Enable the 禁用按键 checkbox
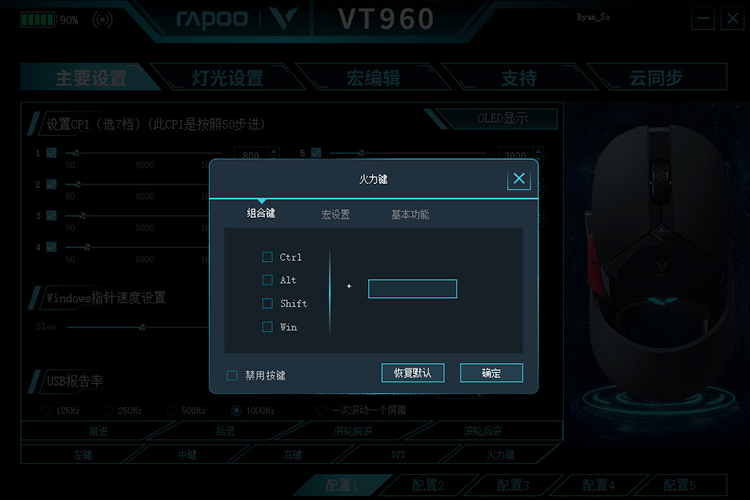The image size is (750, 500). pyautogui.click(x=232, y=375)
